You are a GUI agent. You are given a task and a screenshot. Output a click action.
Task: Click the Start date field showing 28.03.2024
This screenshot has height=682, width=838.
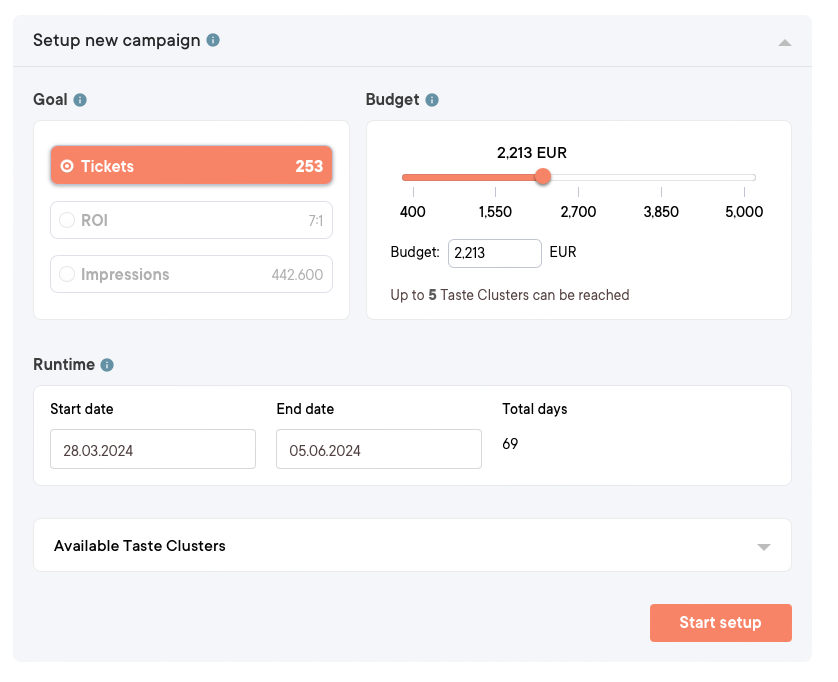coord(152,449)
